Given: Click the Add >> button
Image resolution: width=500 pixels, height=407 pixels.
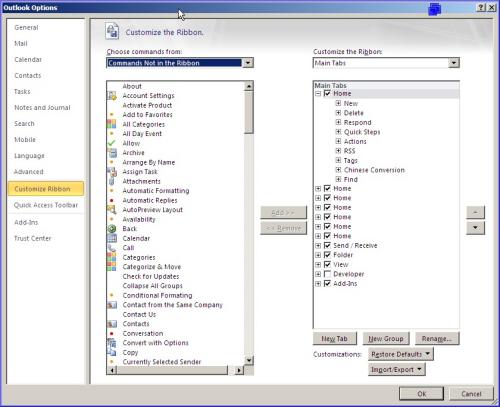Looking at the screenshot, I should pyautogui.click(x=283, y=212).
